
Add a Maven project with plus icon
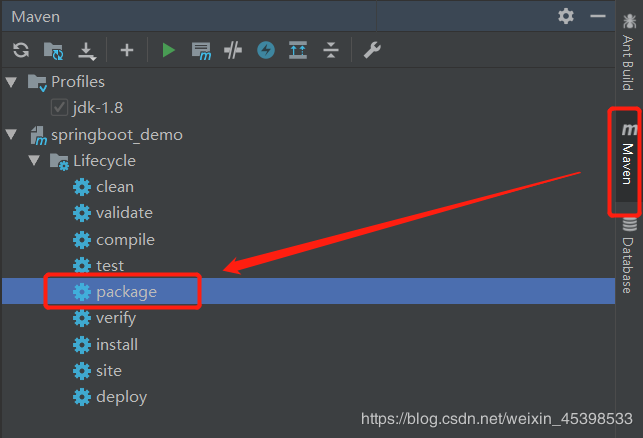[x=127, y=50]
